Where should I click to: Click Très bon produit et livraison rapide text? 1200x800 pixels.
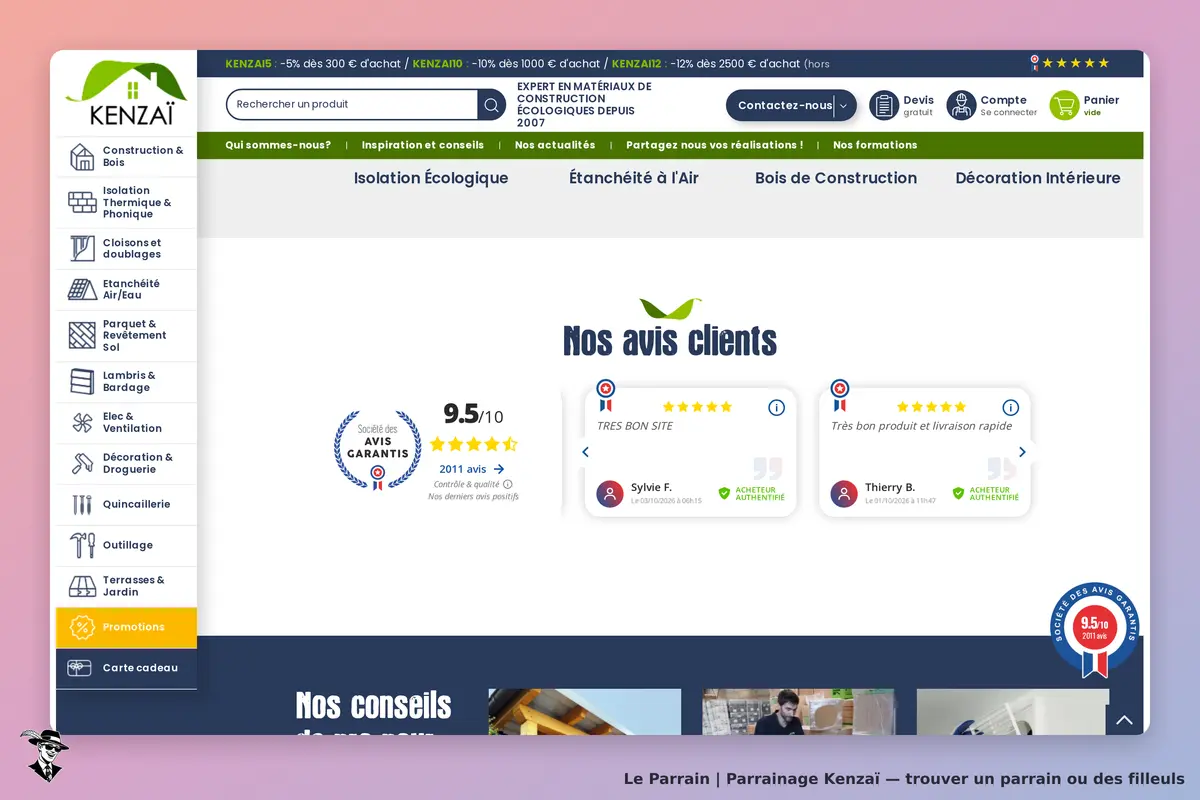pyautogui.click(x=921, y=426)
